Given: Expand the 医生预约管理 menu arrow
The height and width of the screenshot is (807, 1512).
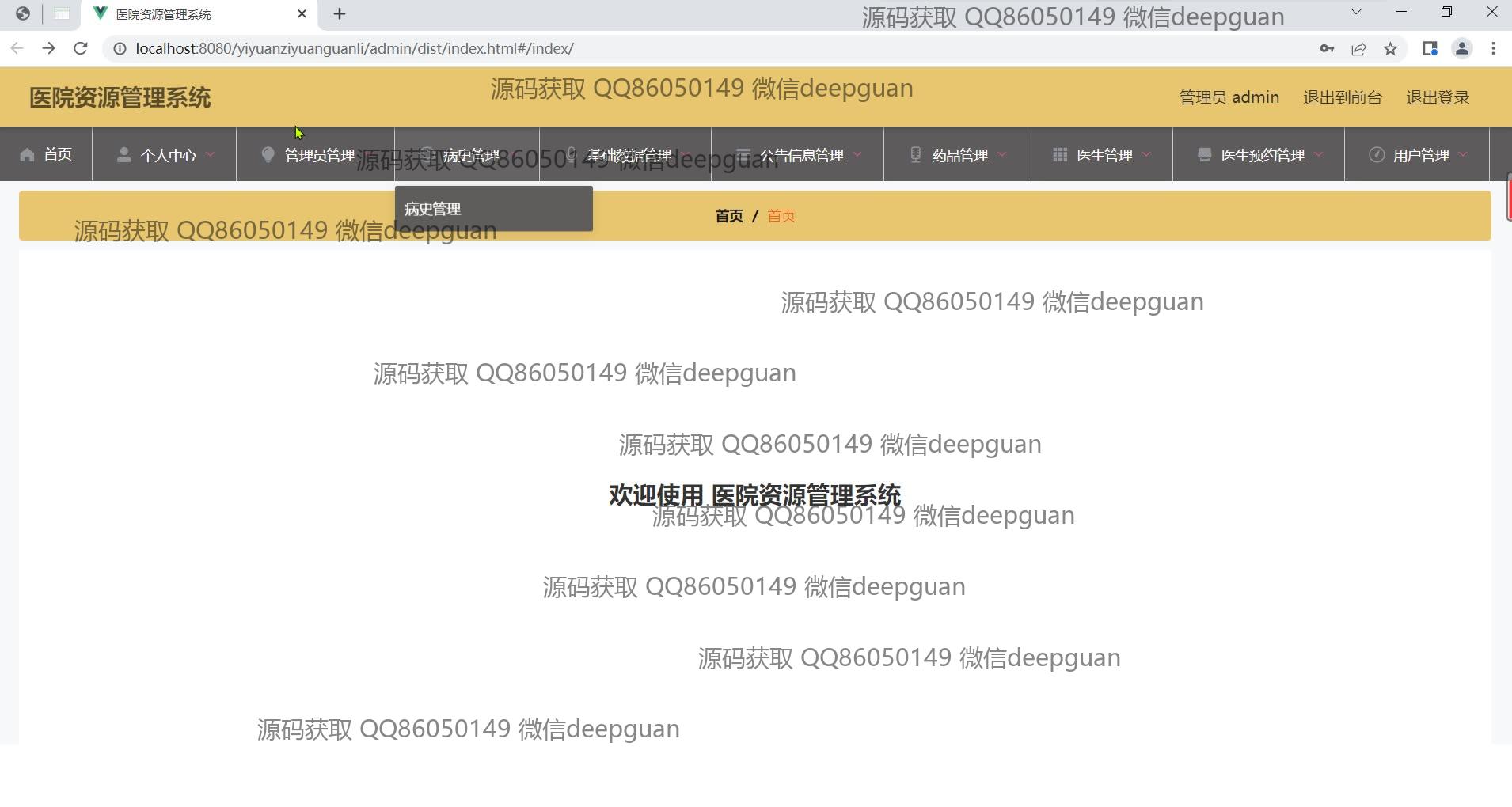Looking at the screenshot, I should 1318,154.
